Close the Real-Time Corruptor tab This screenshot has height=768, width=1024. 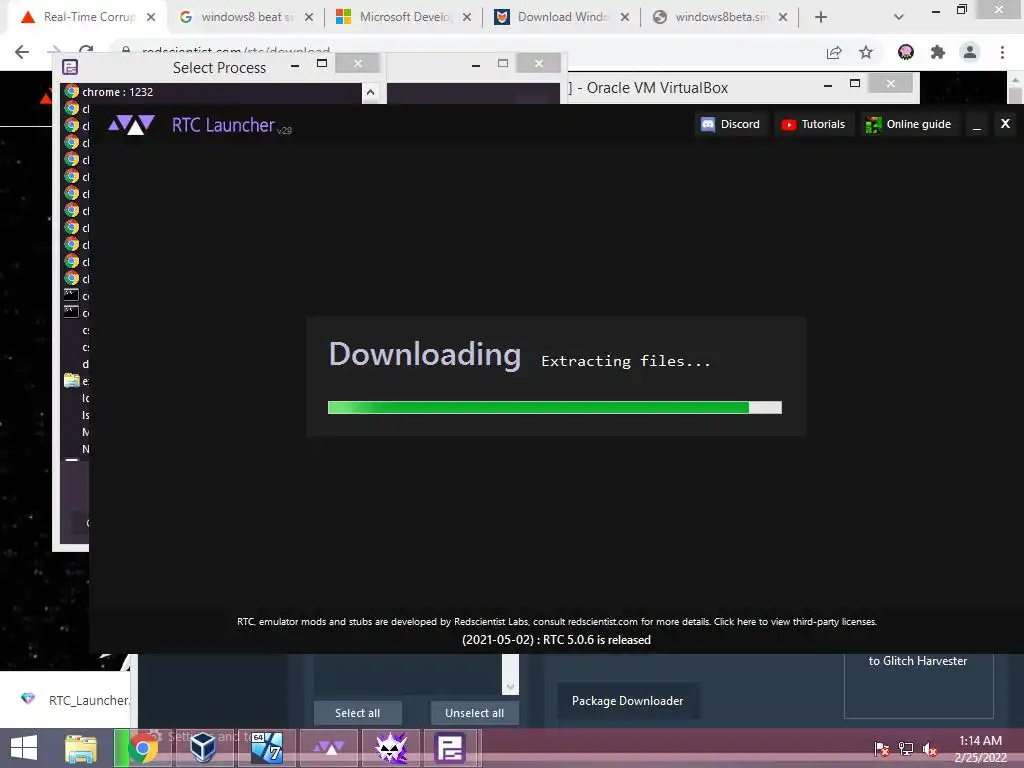tap(151, 18)
